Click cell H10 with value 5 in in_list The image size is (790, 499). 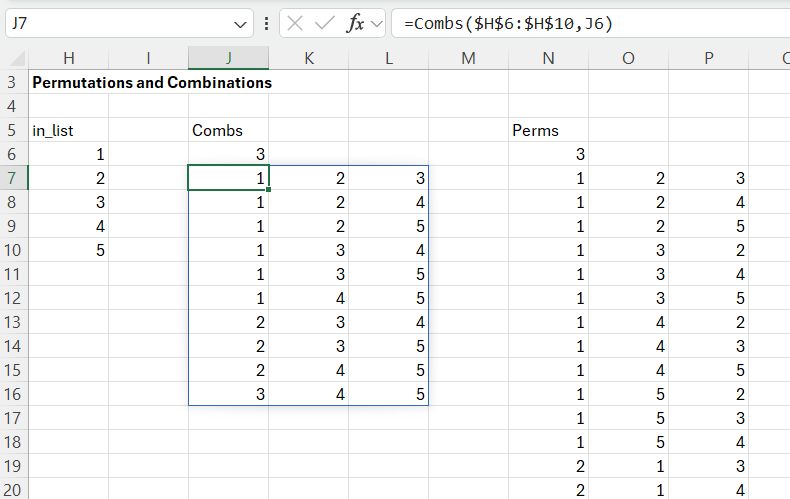68,250
